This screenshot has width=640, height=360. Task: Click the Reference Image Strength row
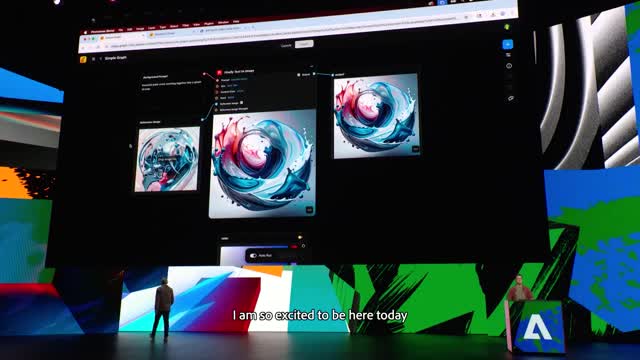point(233,109)
